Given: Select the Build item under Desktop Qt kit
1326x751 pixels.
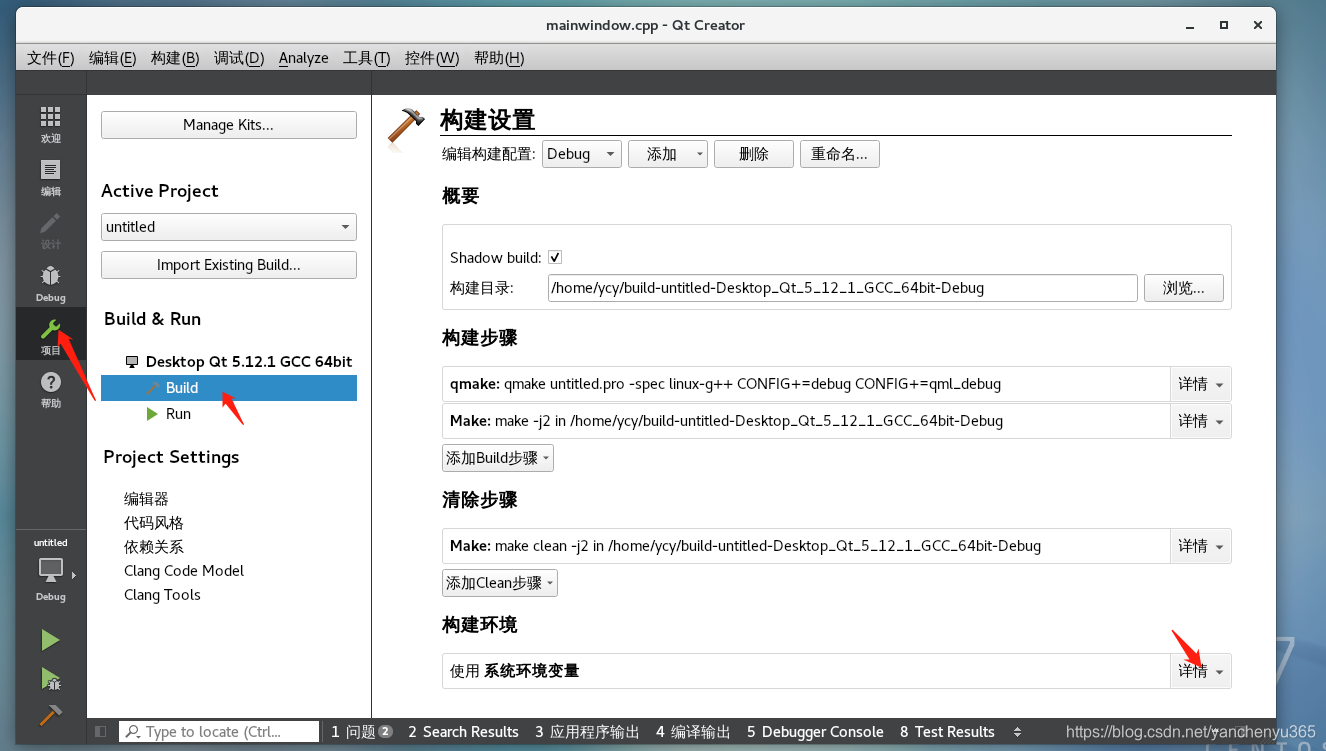Looking at the screenshot, I should click(181, 388).
